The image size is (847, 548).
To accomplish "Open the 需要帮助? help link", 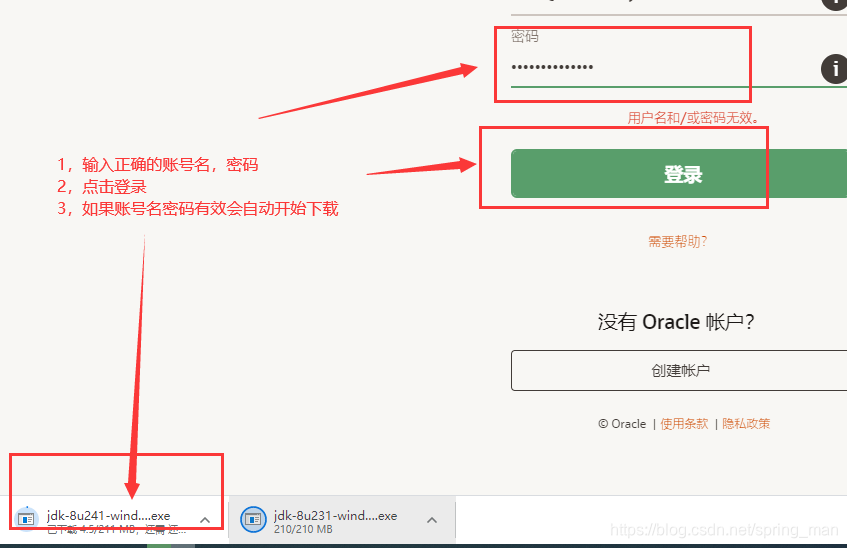I will point(677,242).
